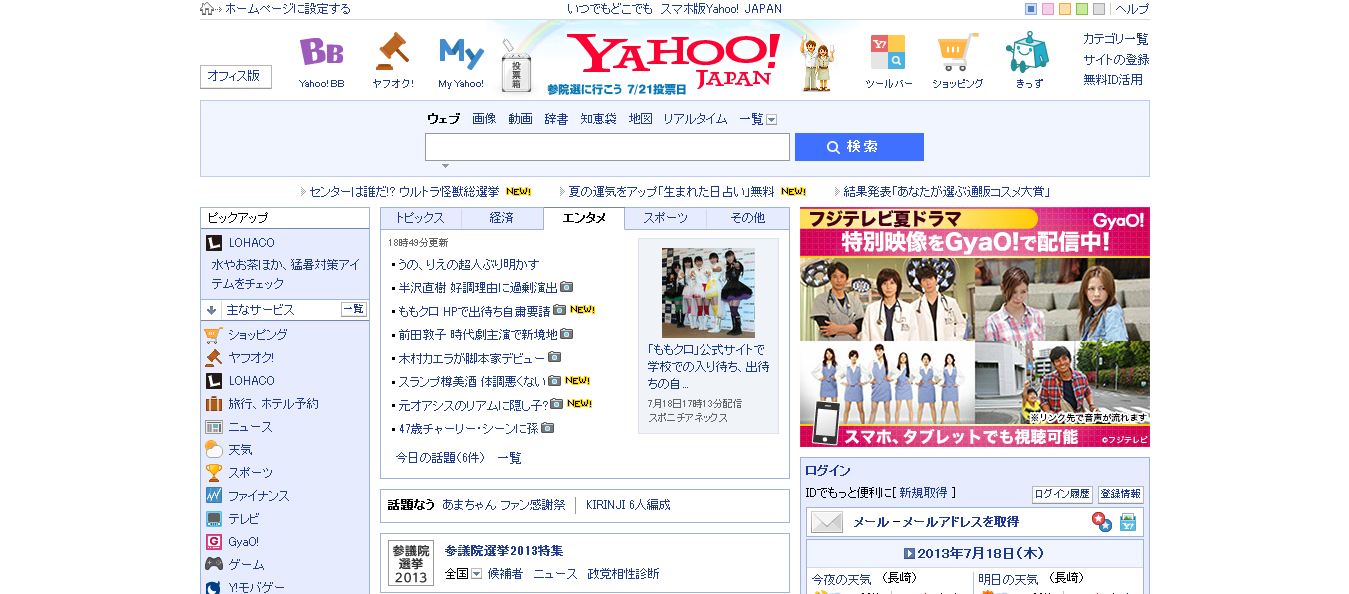Open the フジテレビ夏ドラマ GyaO! banner
1349x594 pixels.
975,327
